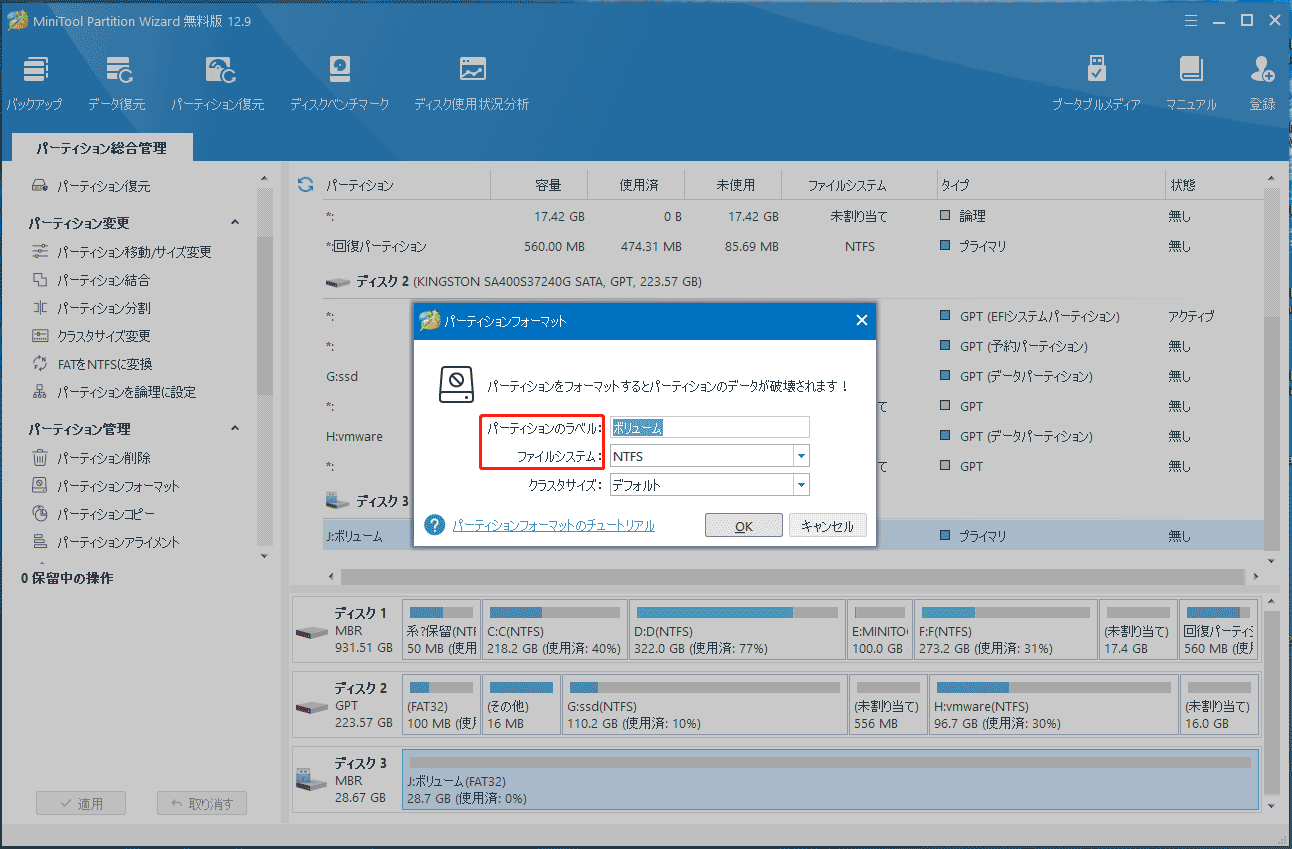Refresh the partition list with the reload icon

click(x=306, y=185)
